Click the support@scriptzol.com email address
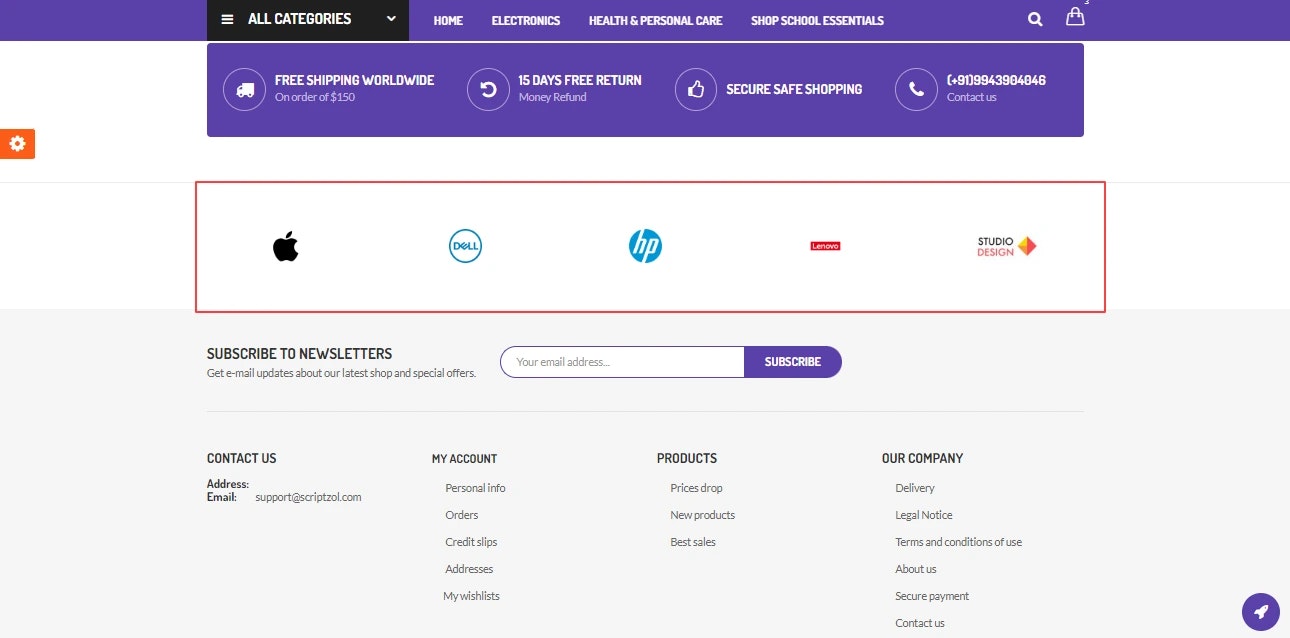1290x638 pixels. (x=308, y=497)
